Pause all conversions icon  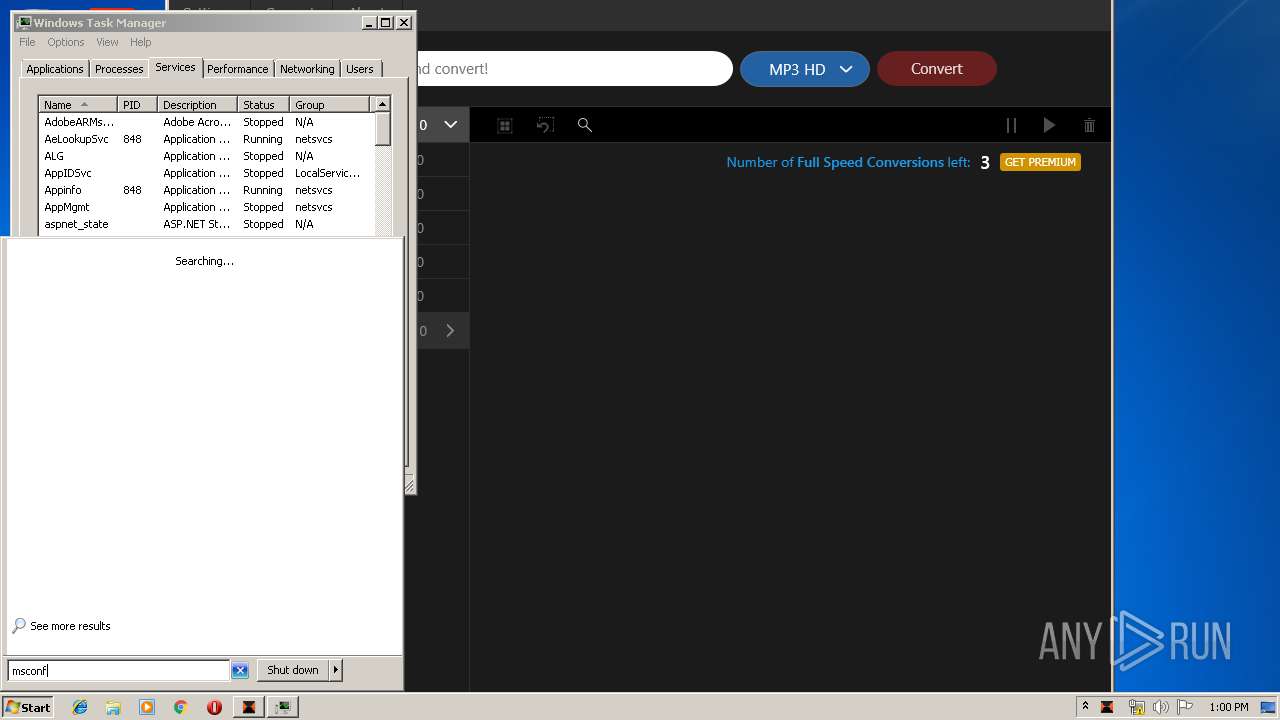1011,125
